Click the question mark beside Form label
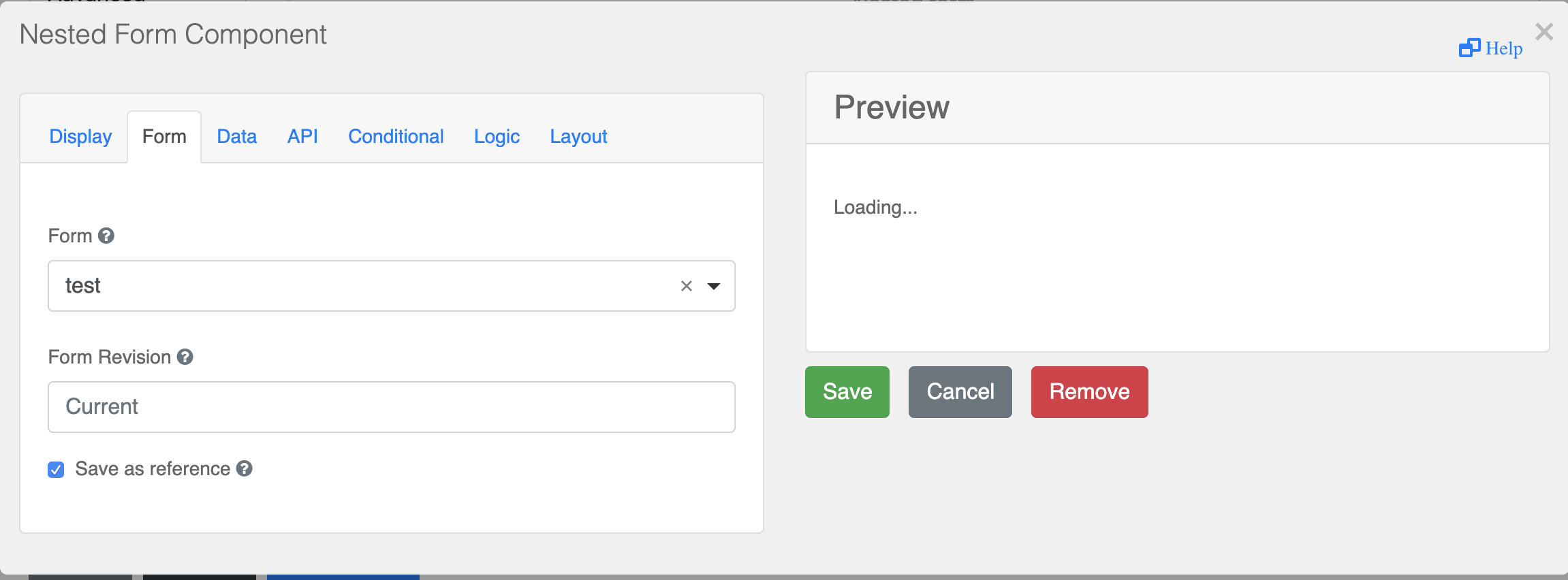 pyautogui.click(x=106, y=236)
